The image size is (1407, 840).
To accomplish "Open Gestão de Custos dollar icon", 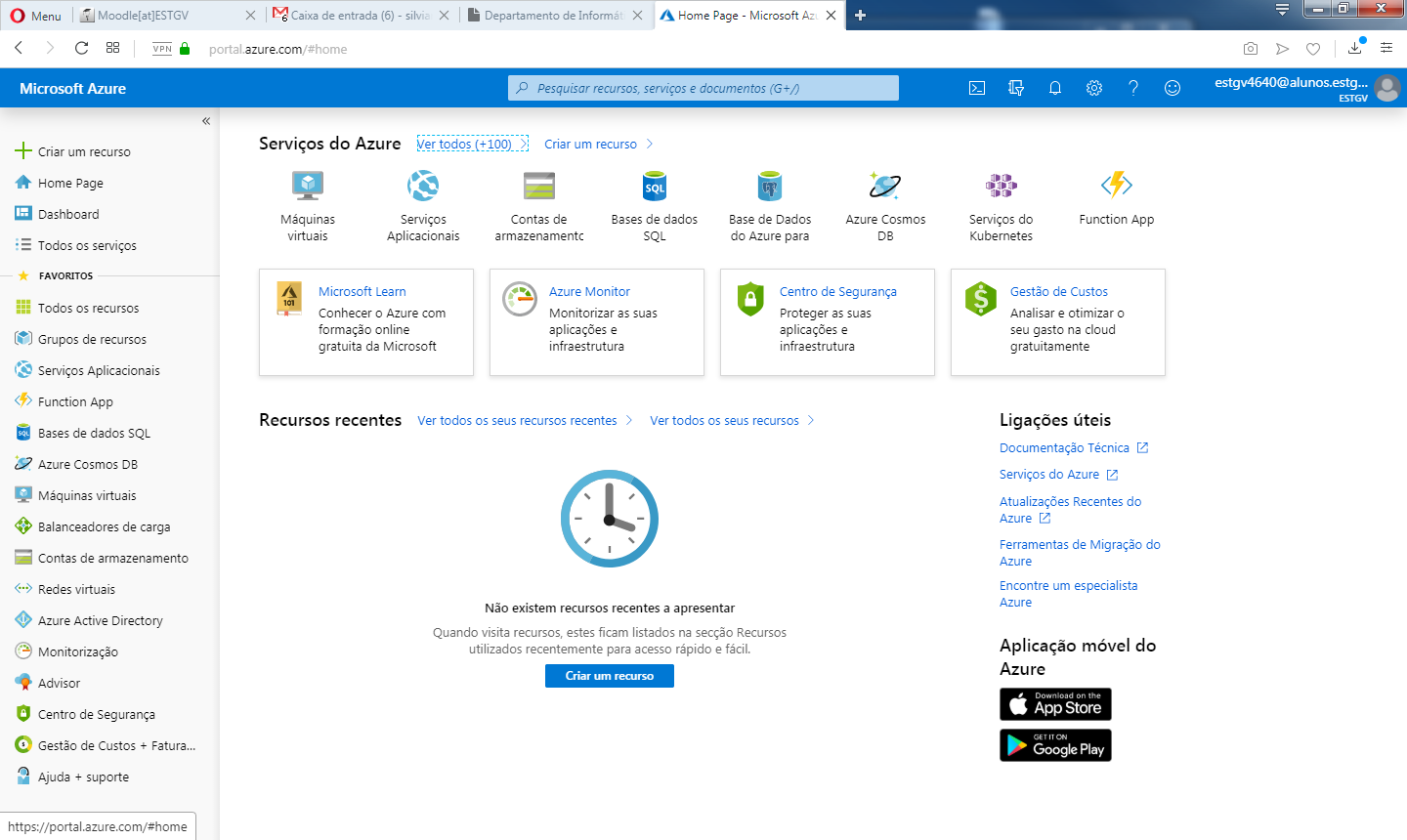I will [x=980, y=299].
